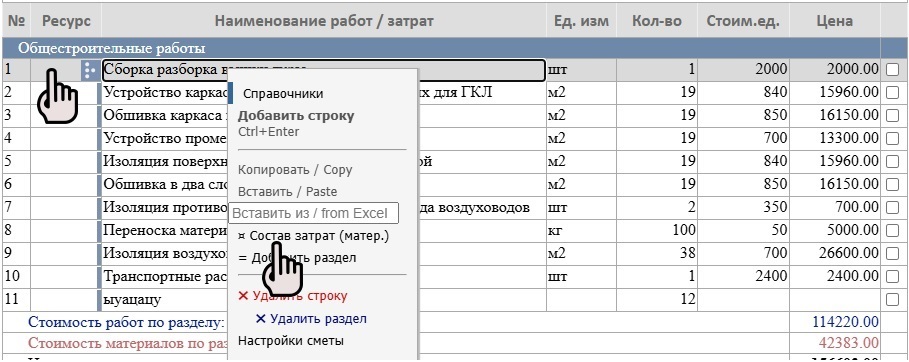The width and height of the screenshot is (909, 362).
Task: Click the price cell '26600.00'
Action: pos(835,254)
